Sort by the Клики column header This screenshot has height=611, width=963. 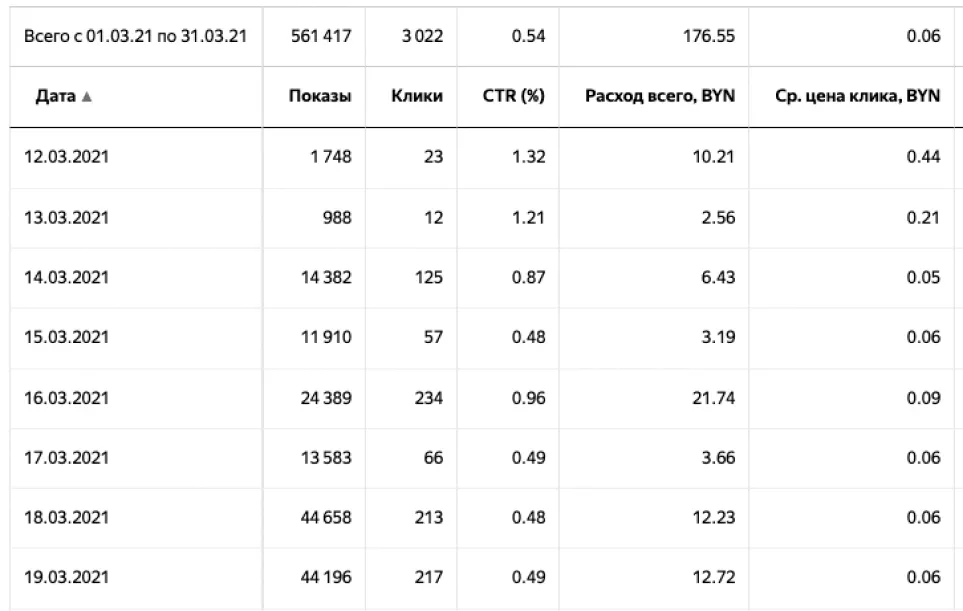[417, 97]
